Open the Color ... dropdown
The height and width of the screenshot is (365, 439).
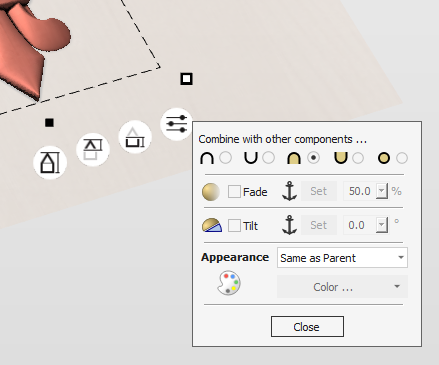pos(342,287)
